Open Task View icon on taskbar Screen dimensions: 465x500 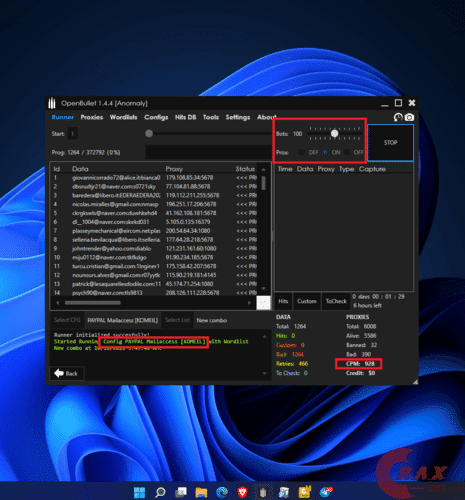[x=181, y=492]
